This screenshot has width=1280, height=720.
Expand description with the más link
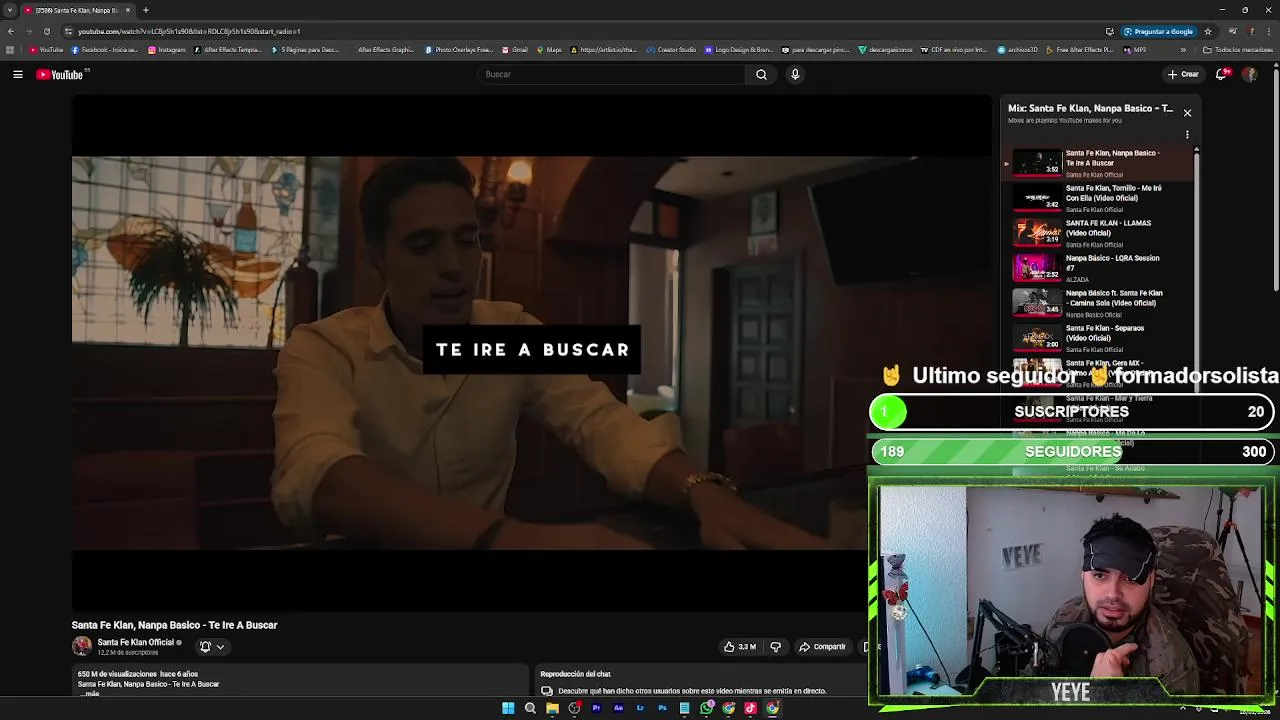(x=92, y=693)
